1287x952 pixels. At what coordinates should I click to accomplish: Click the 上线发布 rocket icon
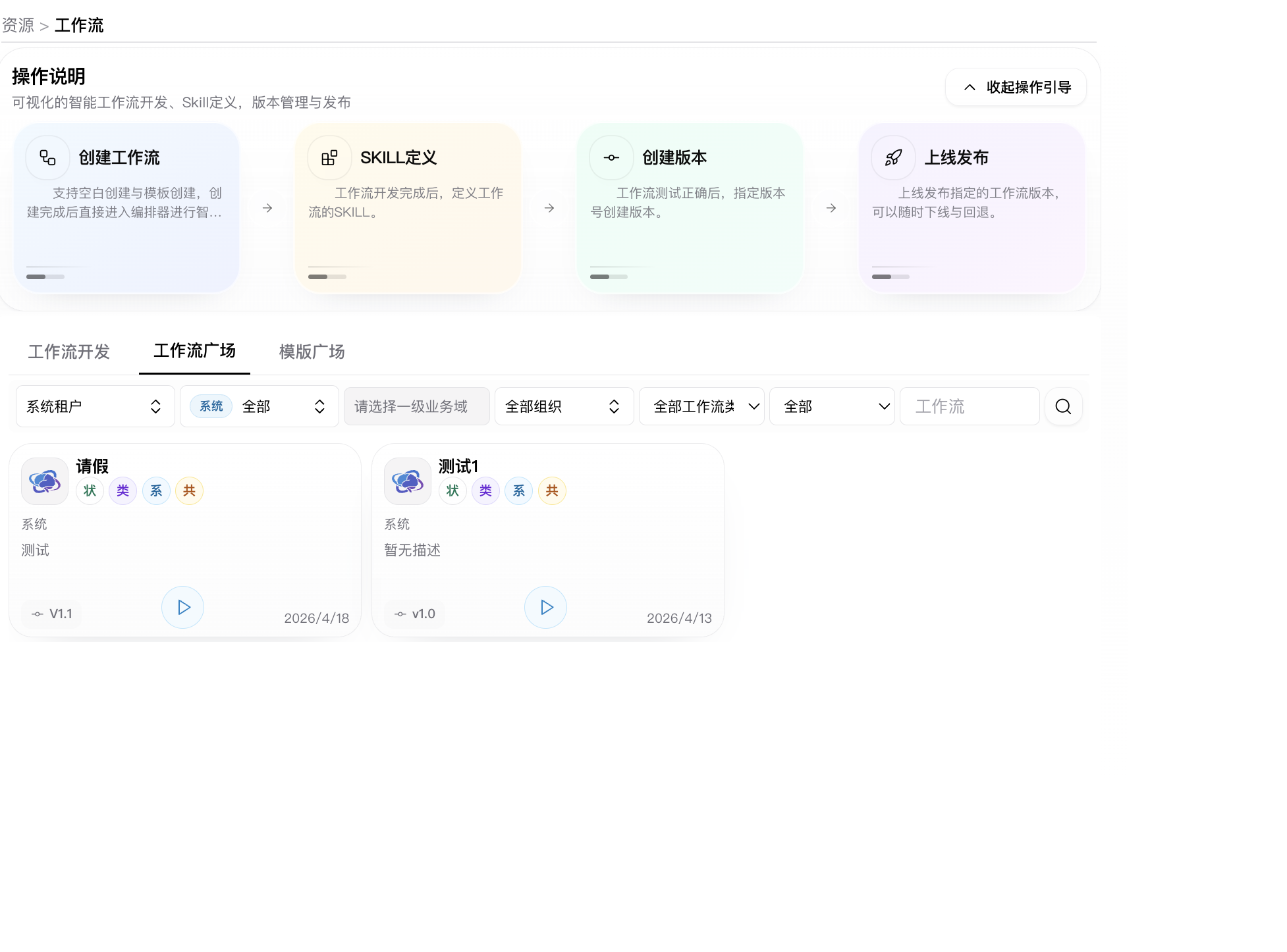click(893, 157)
